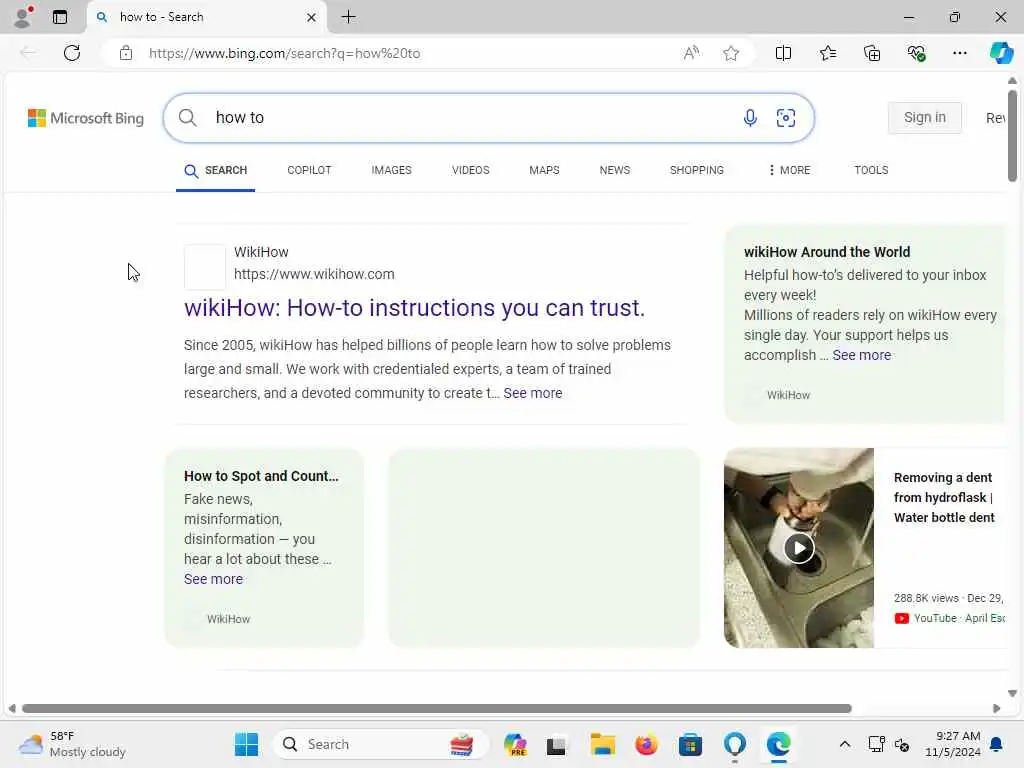The image size is (1024, 768).
Task: Click the horizontal scrollbar thumb
Action: pyautogui.click(x=436, y=709)
